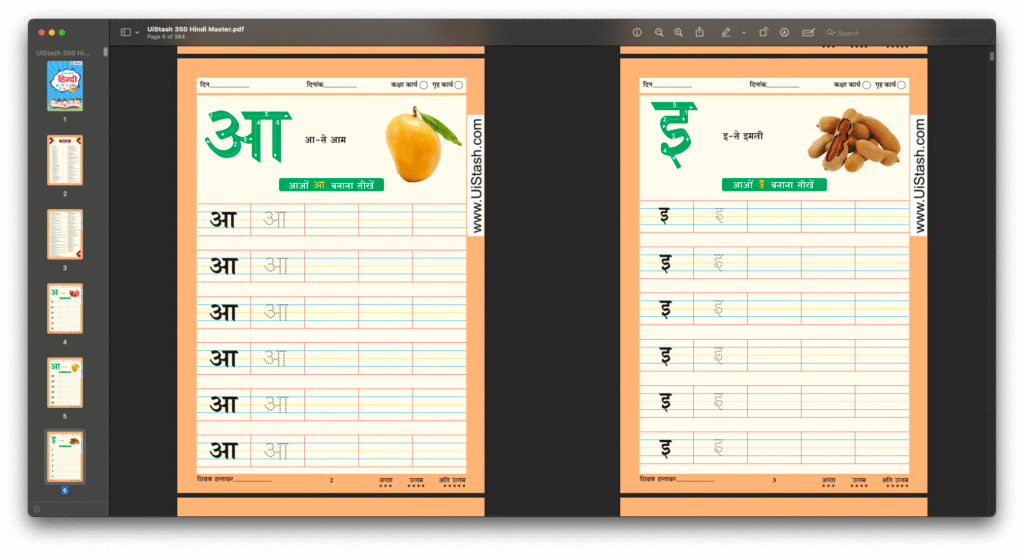This screenshot has height=554, width=1024.
Task: Expand the sidebar view options chevron
Action: tap(137, 32)
